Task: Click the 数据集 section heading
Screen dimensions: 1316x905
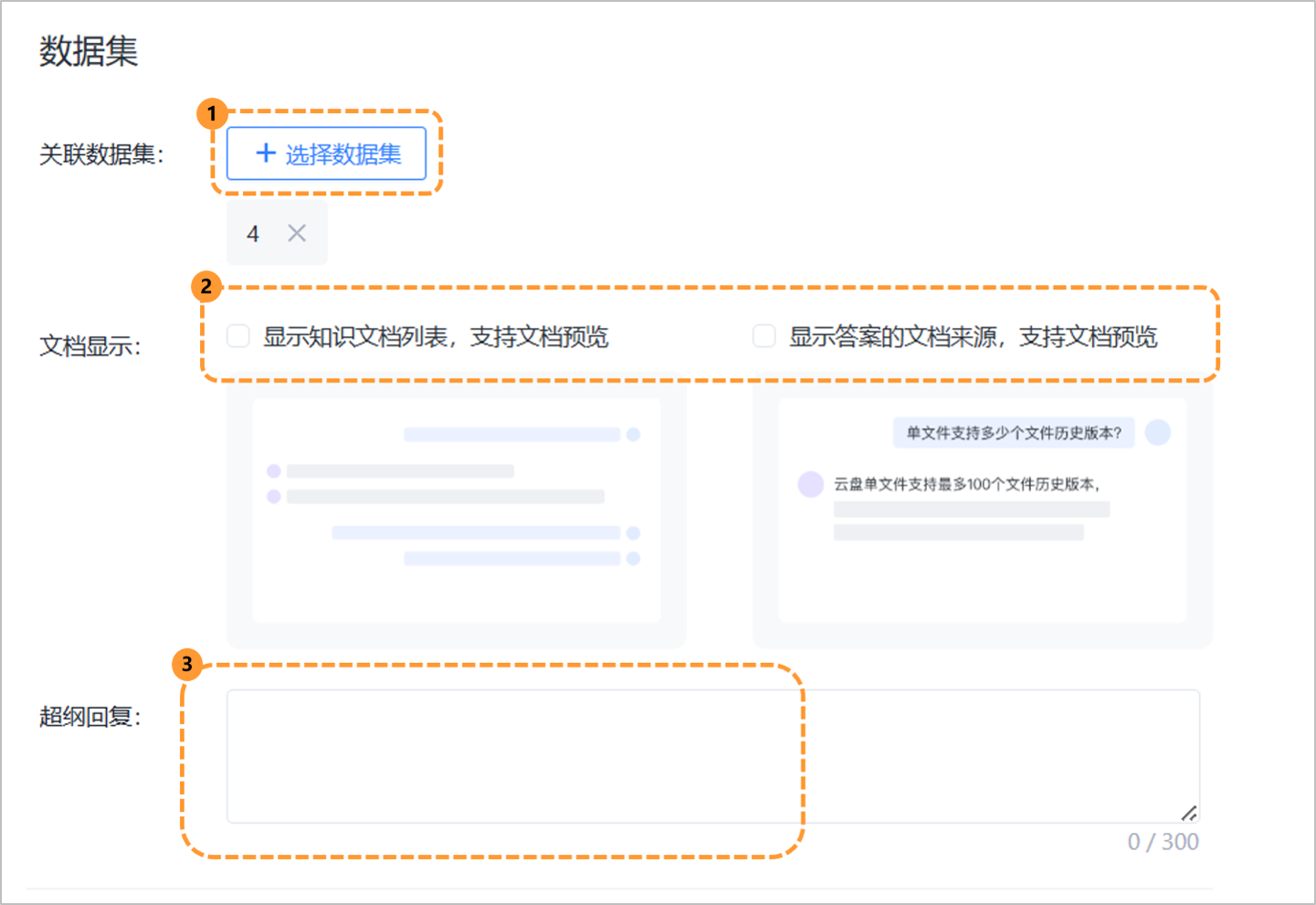Action: [x=89, y=52]
